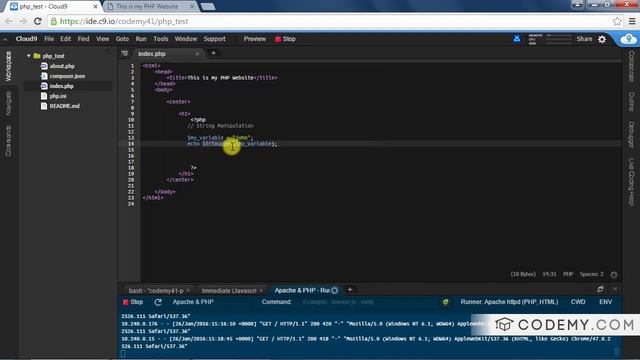Open about.php in the file tree
The image size is (640, 360).
click(x=62, y=66)
